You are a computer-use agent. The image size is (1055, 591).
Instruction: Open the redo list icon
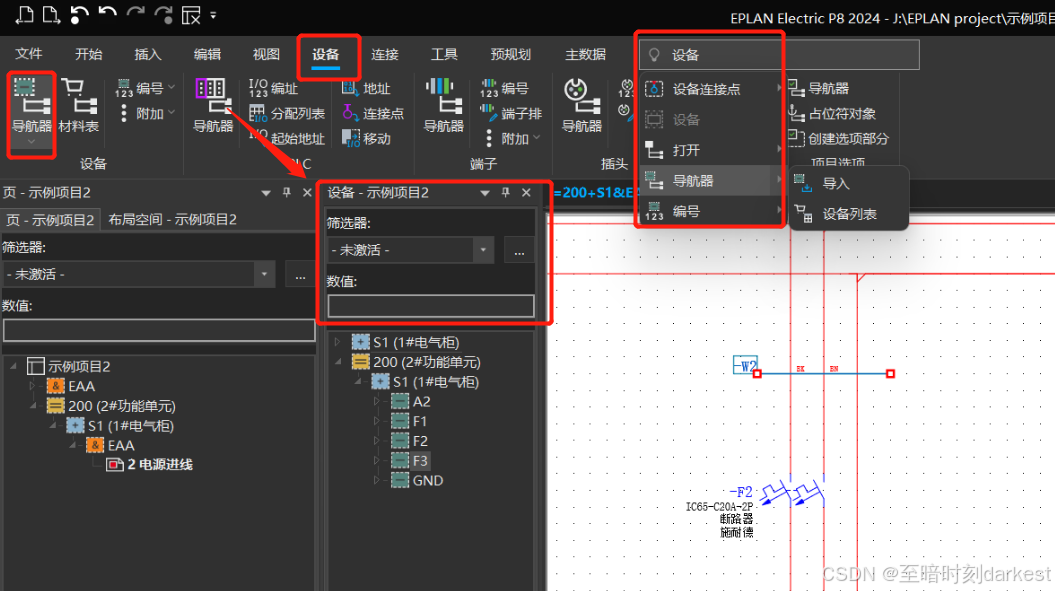(163, 15)
